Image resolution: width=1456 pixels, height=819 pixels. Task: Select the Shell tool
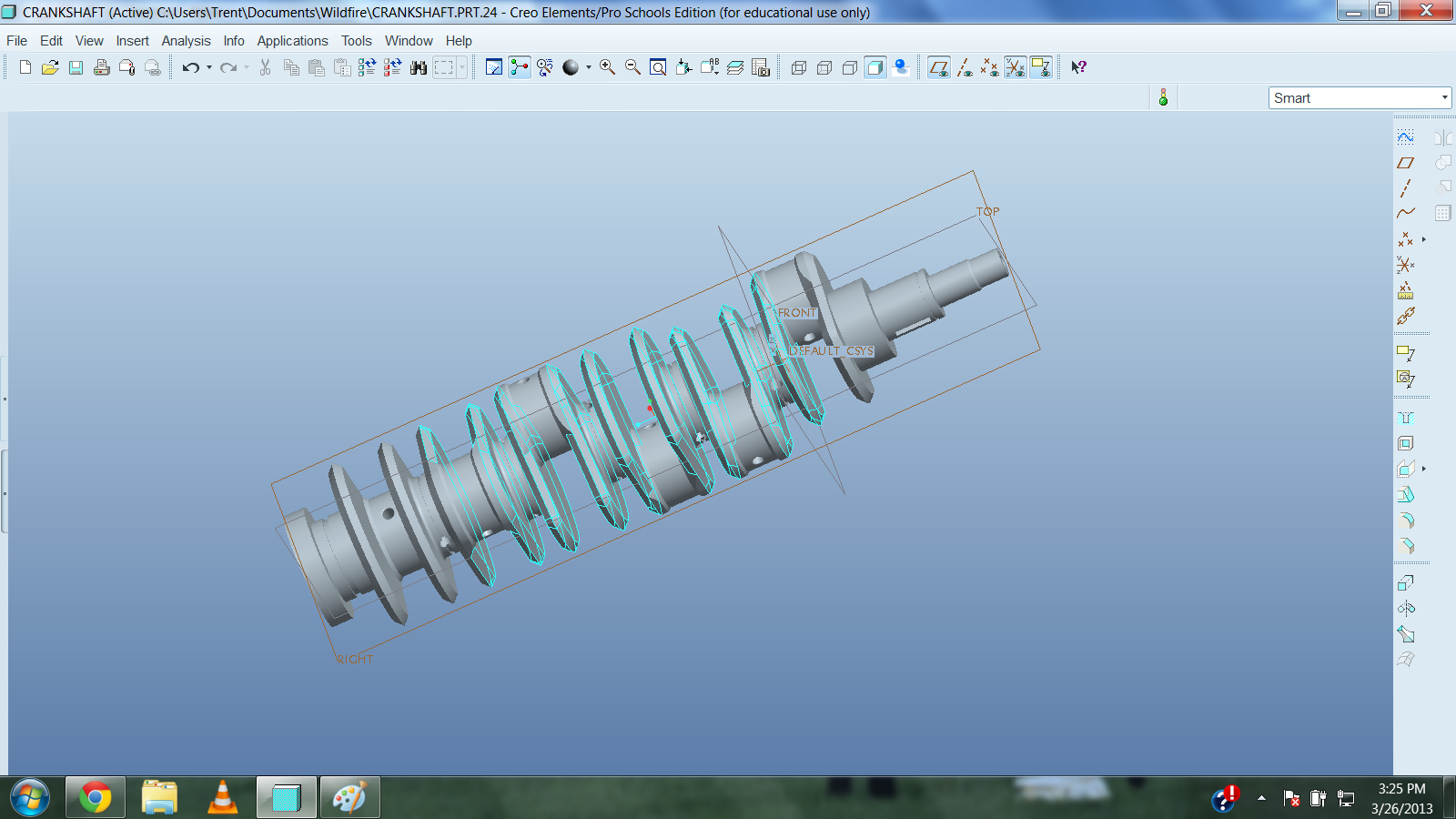[x=1406, y=443]
